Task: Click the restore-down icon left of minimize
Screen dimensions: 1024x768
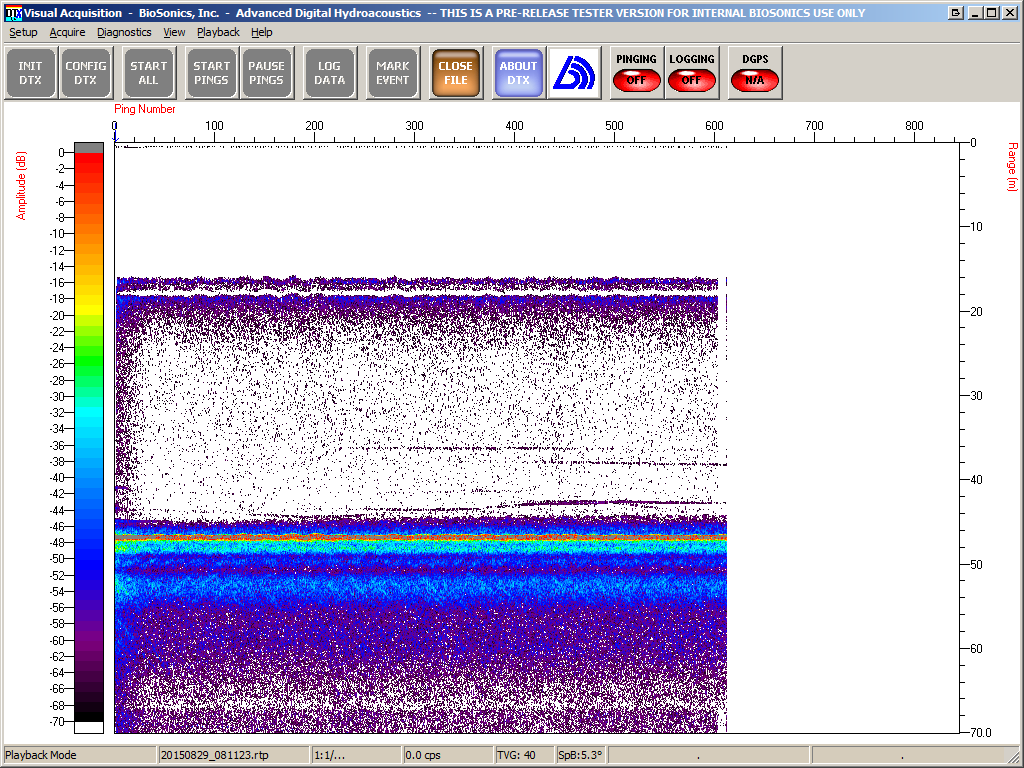Action: pos(955,13)
